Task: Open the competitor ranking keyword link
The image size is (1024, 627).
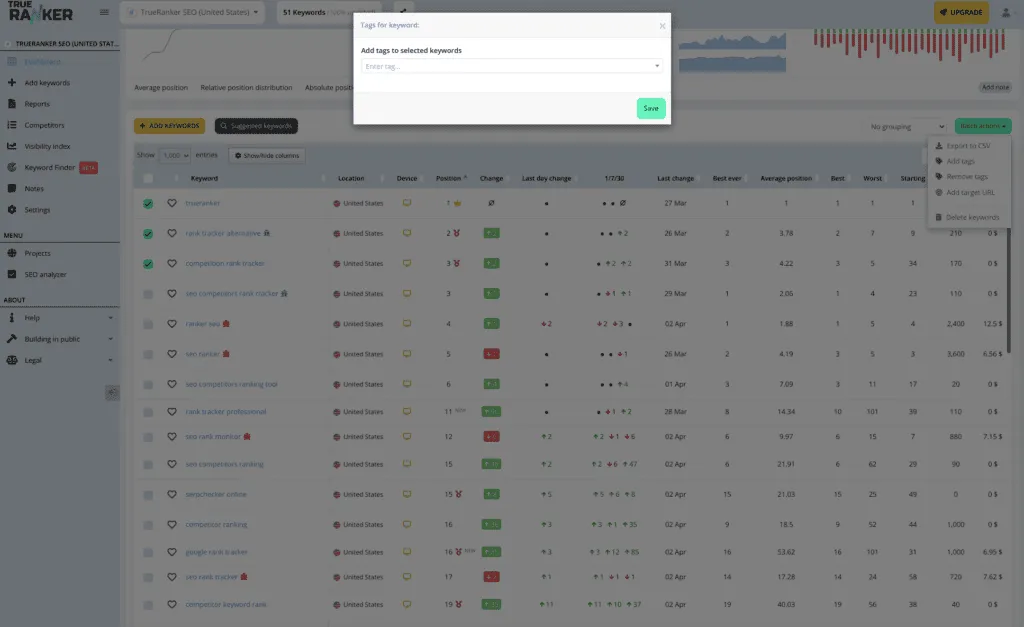Action: (x=216, y=524)
